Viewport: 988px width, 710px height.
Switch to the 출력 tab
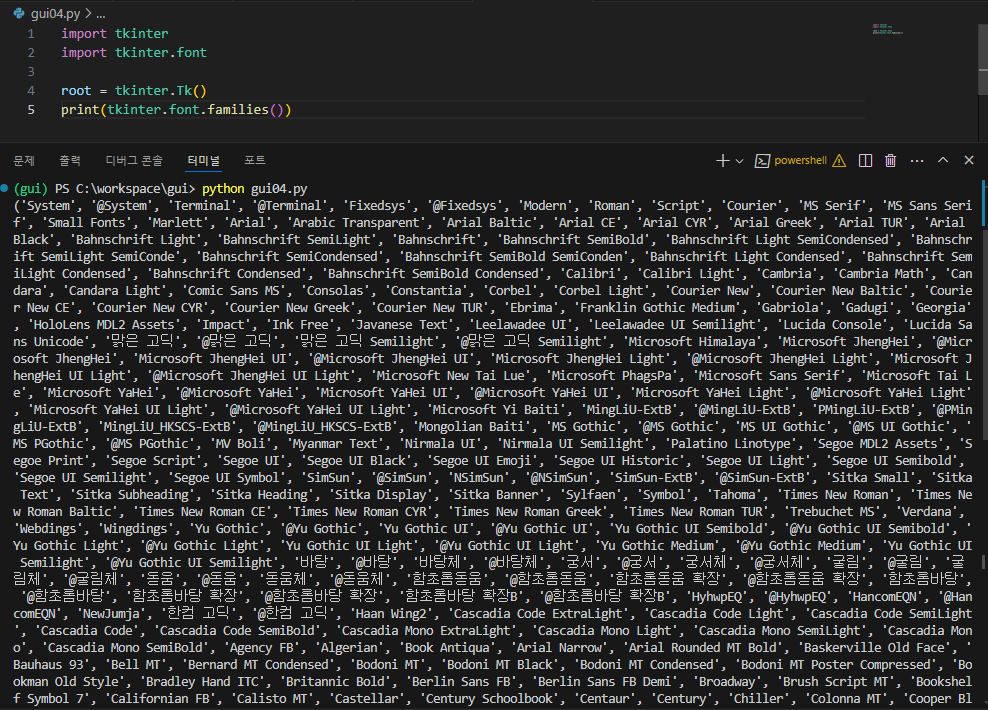(x=70, y=161)
